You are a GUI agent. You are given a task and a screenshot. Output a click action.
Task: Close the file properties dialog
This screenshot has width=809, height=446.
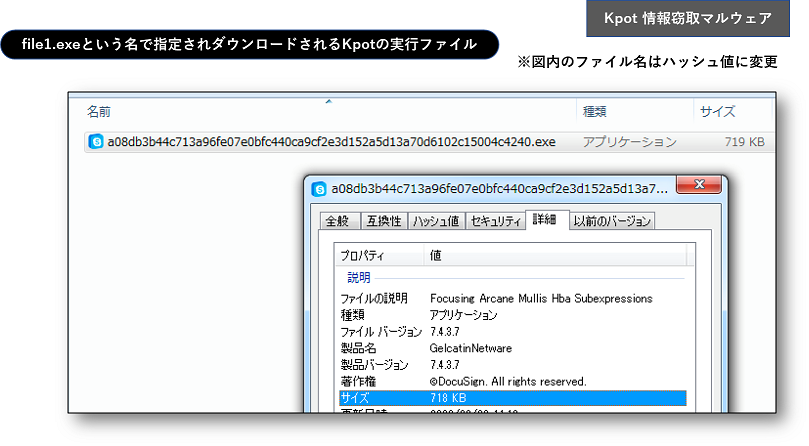pos(699,187)
